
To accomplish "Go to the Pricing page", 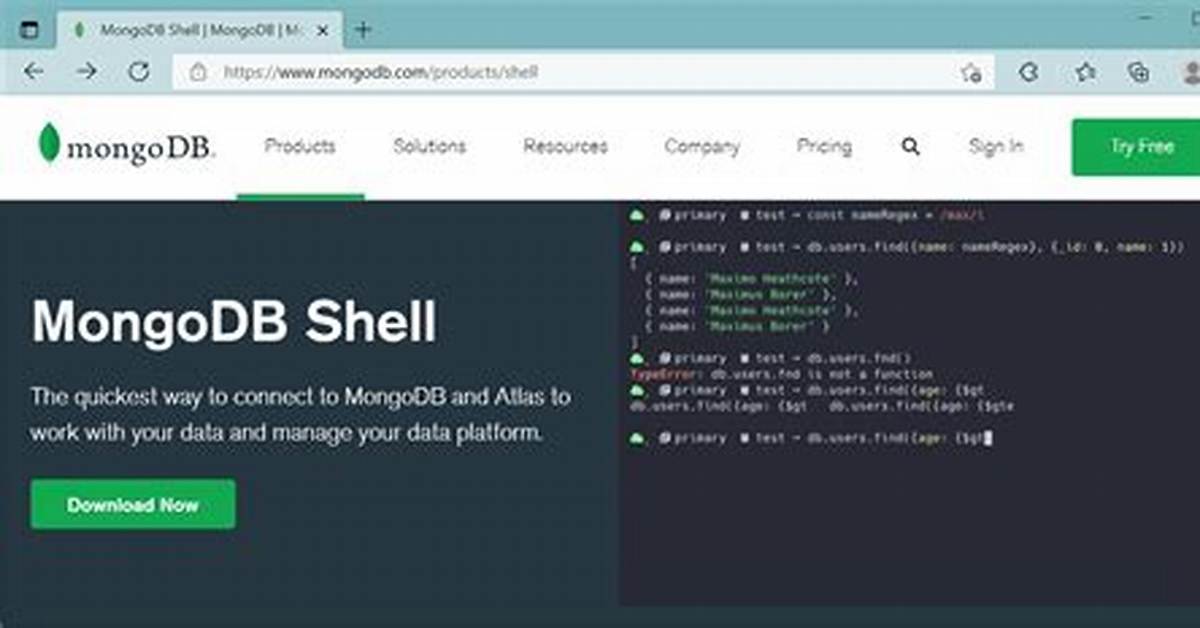I will (x=824, y=146).
